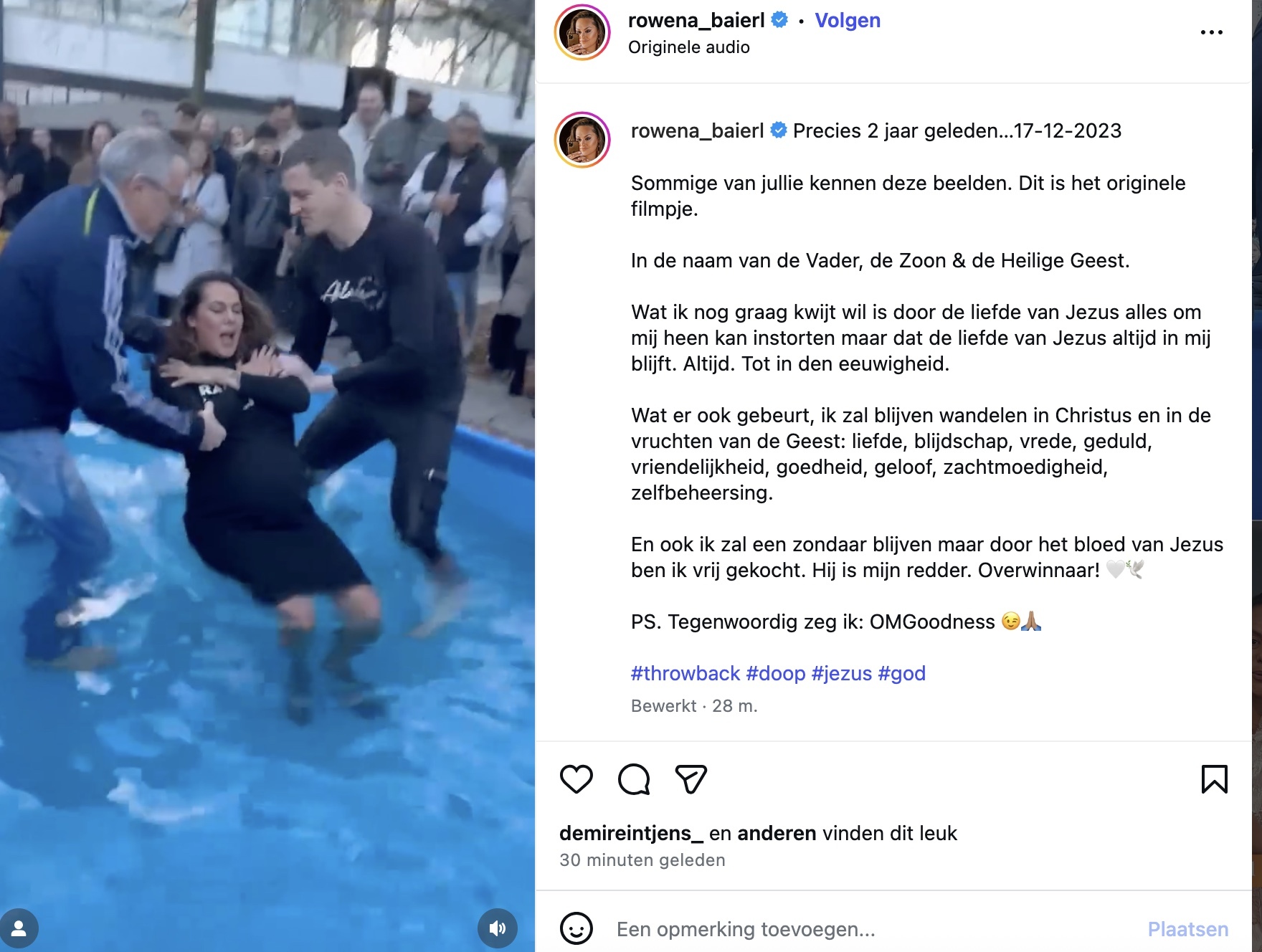The width and height of the screenshot is (1262, 952).
Task: Open comments via the speech bubble icon
Action: pos(634,779)
